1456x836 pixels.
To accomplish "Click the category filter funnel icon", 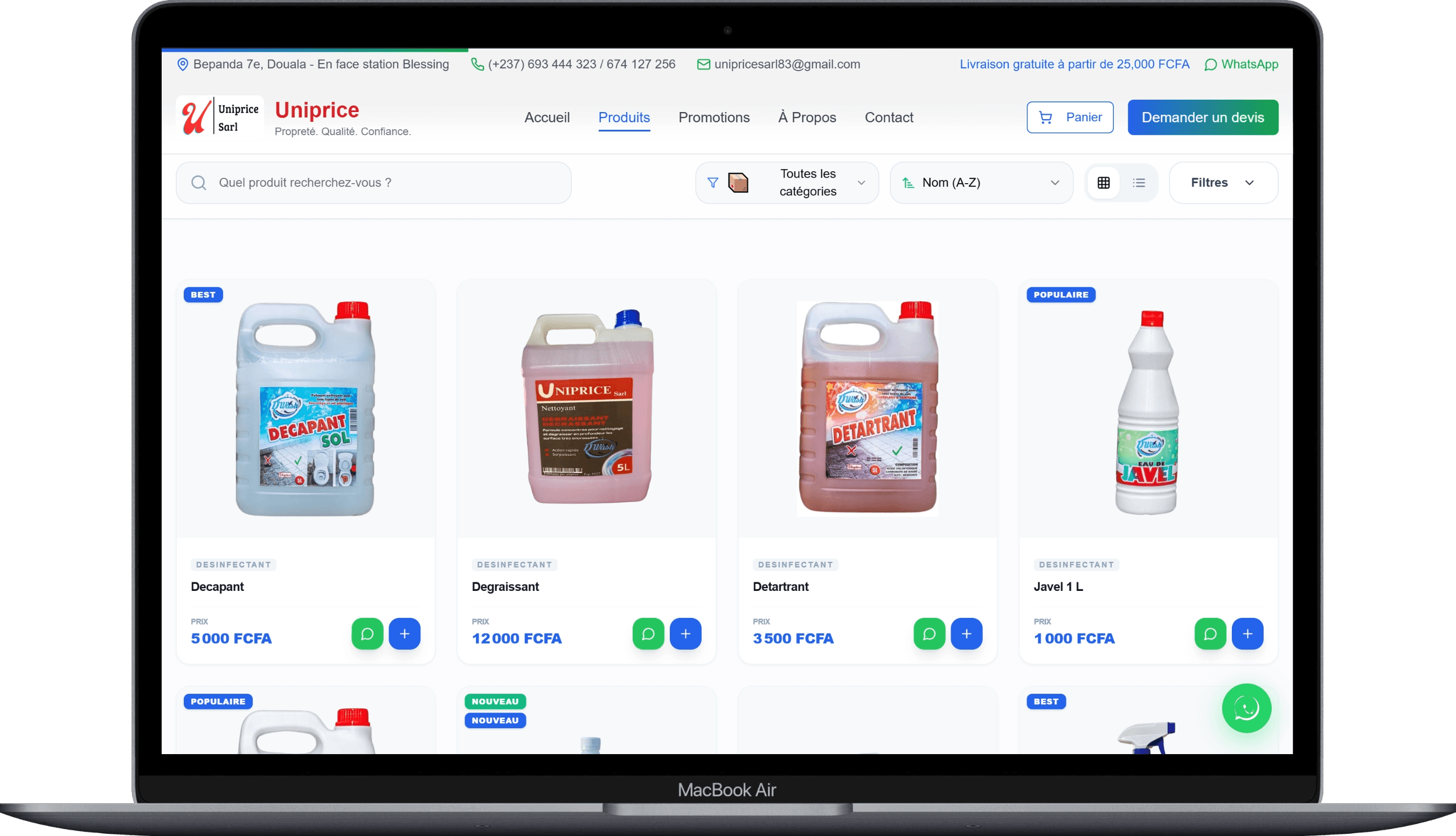I will 712,183.
